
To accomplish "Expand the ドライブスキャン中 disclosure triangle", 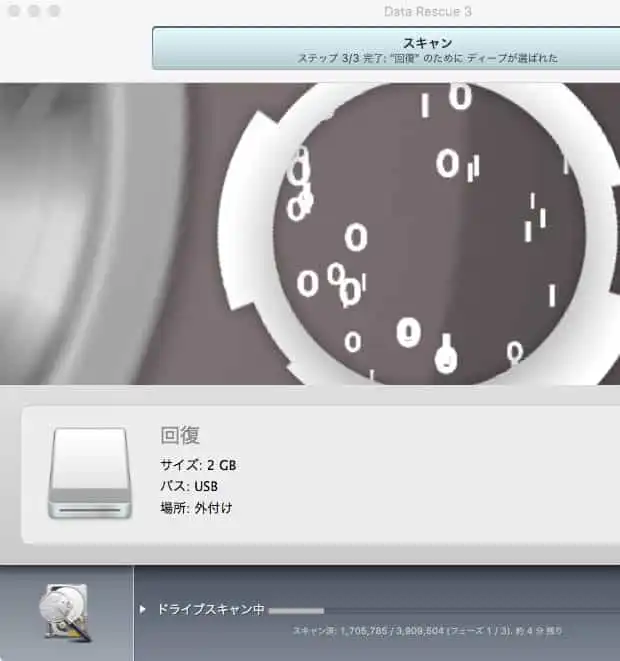I will pyautogui.click(x=142, y=609).
